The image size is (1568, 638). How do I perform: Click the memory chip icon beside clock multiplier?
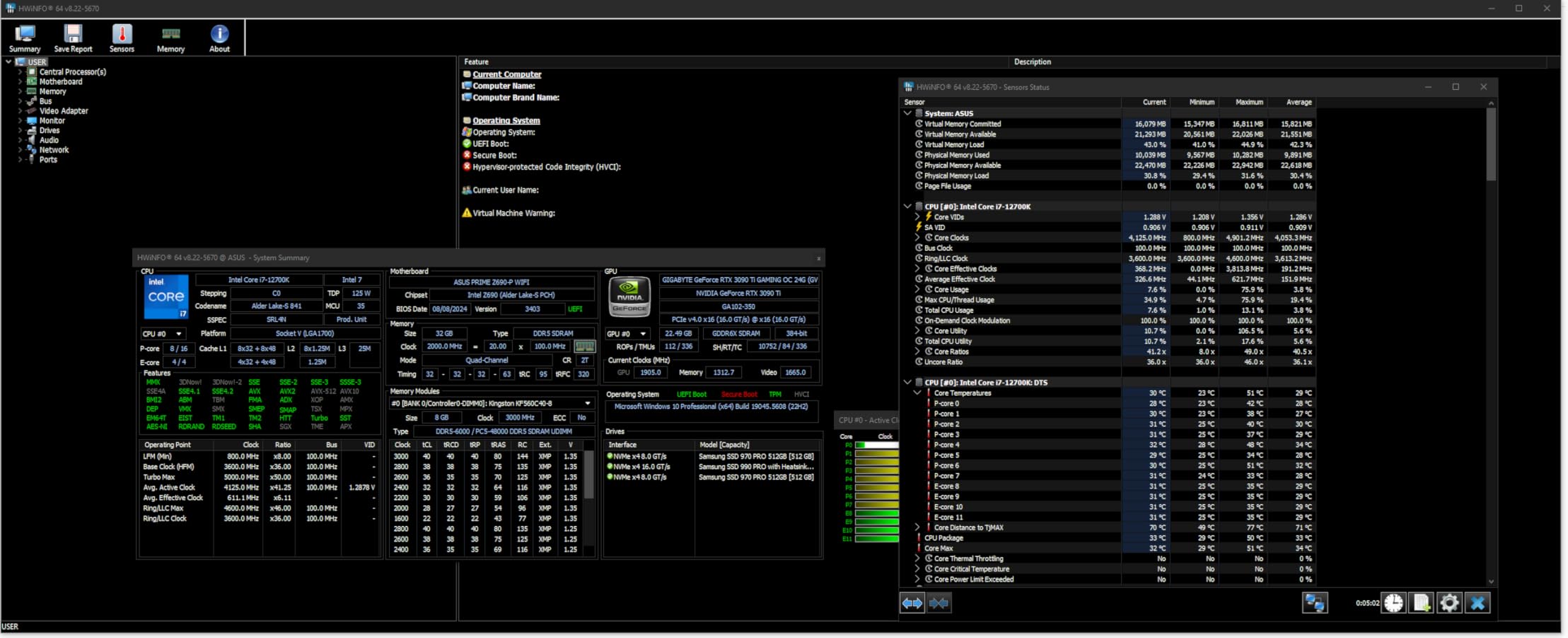(584, 347)
